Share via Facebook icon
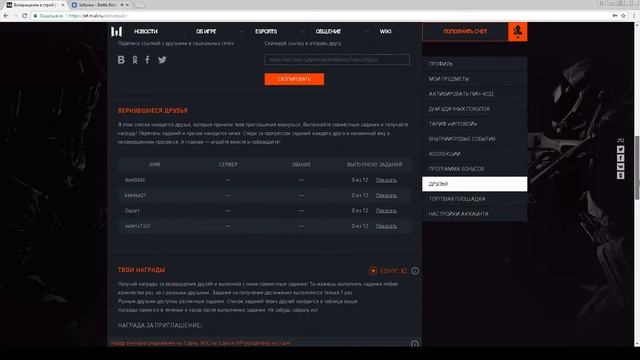 pyautogui.click(x=147, y=60)
